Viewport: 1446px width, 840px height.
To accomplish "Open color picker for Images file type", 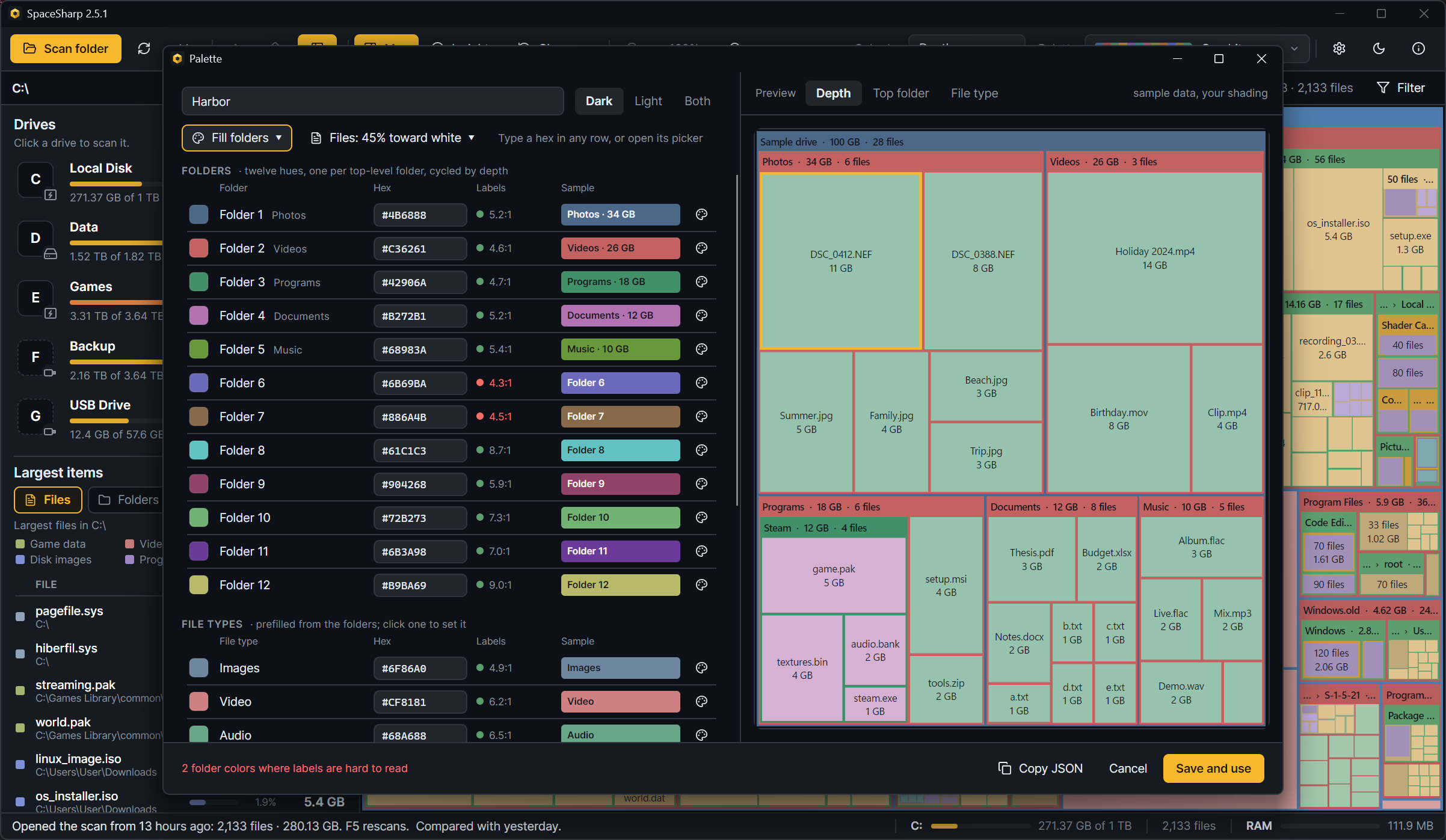I will (x=701, y=668).
